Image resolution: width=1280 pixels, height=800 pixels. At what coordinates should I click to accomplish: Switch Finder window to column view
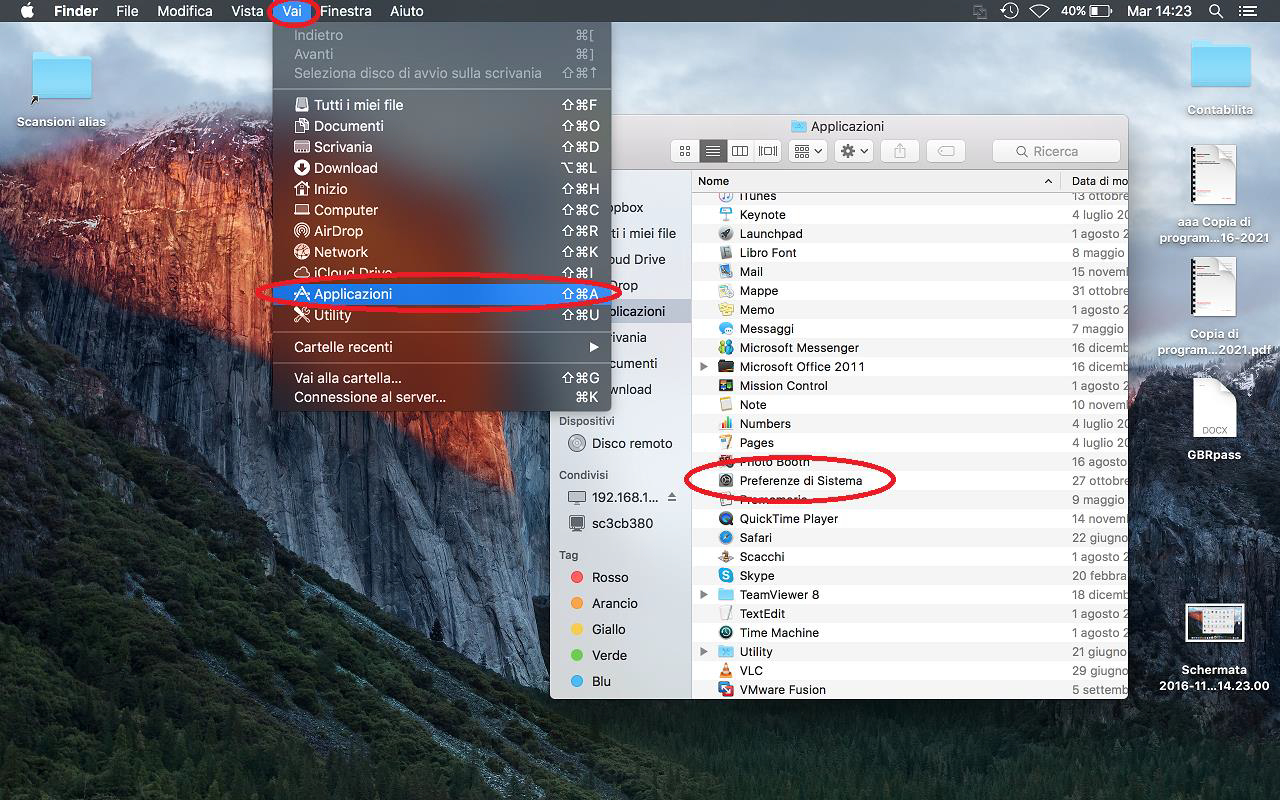740,151
